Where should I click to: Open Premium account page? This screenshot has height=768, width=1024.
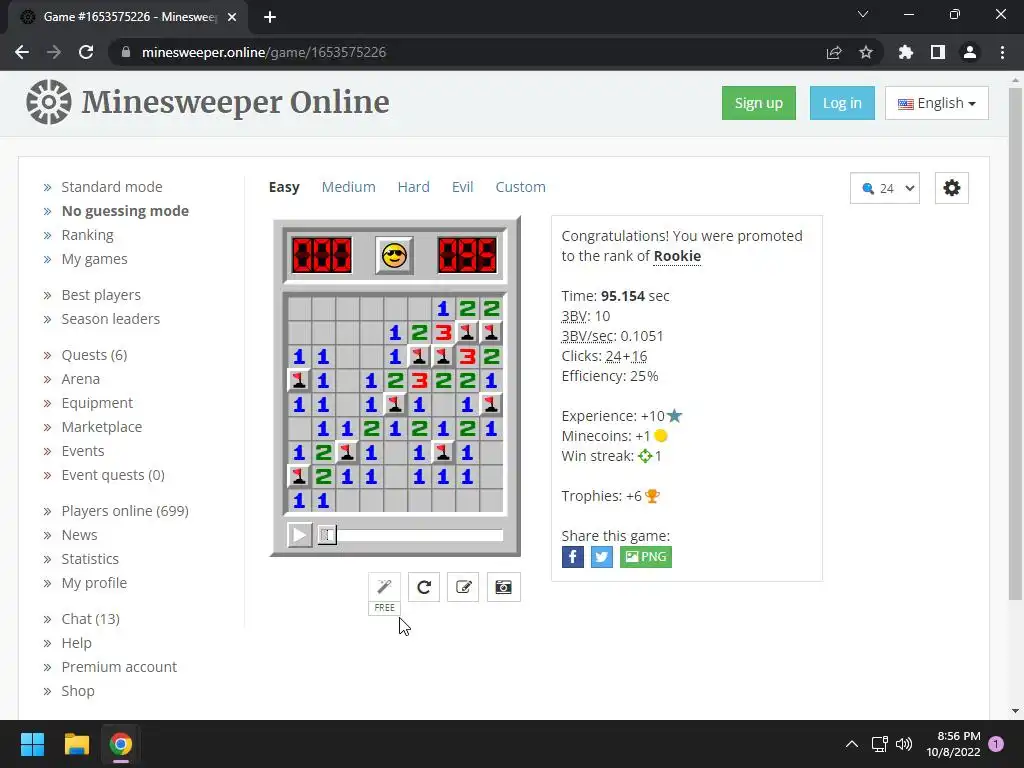point(119,667)
